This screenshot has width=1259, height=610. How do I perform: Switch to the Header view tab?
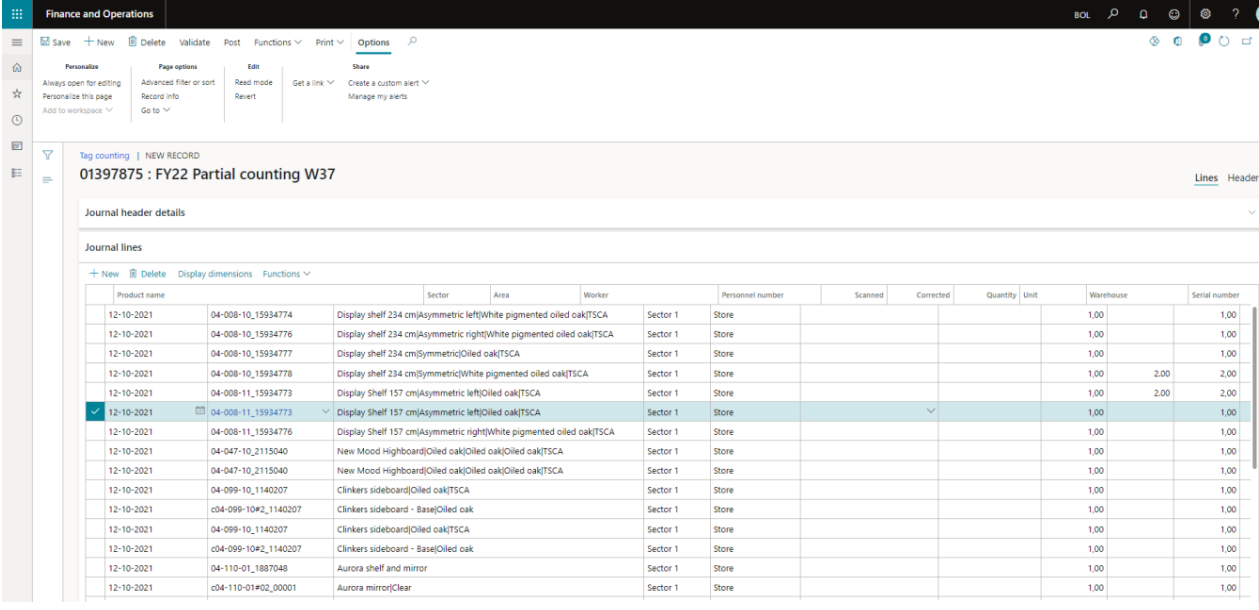pyautogui.click(x=1242, y=177)
